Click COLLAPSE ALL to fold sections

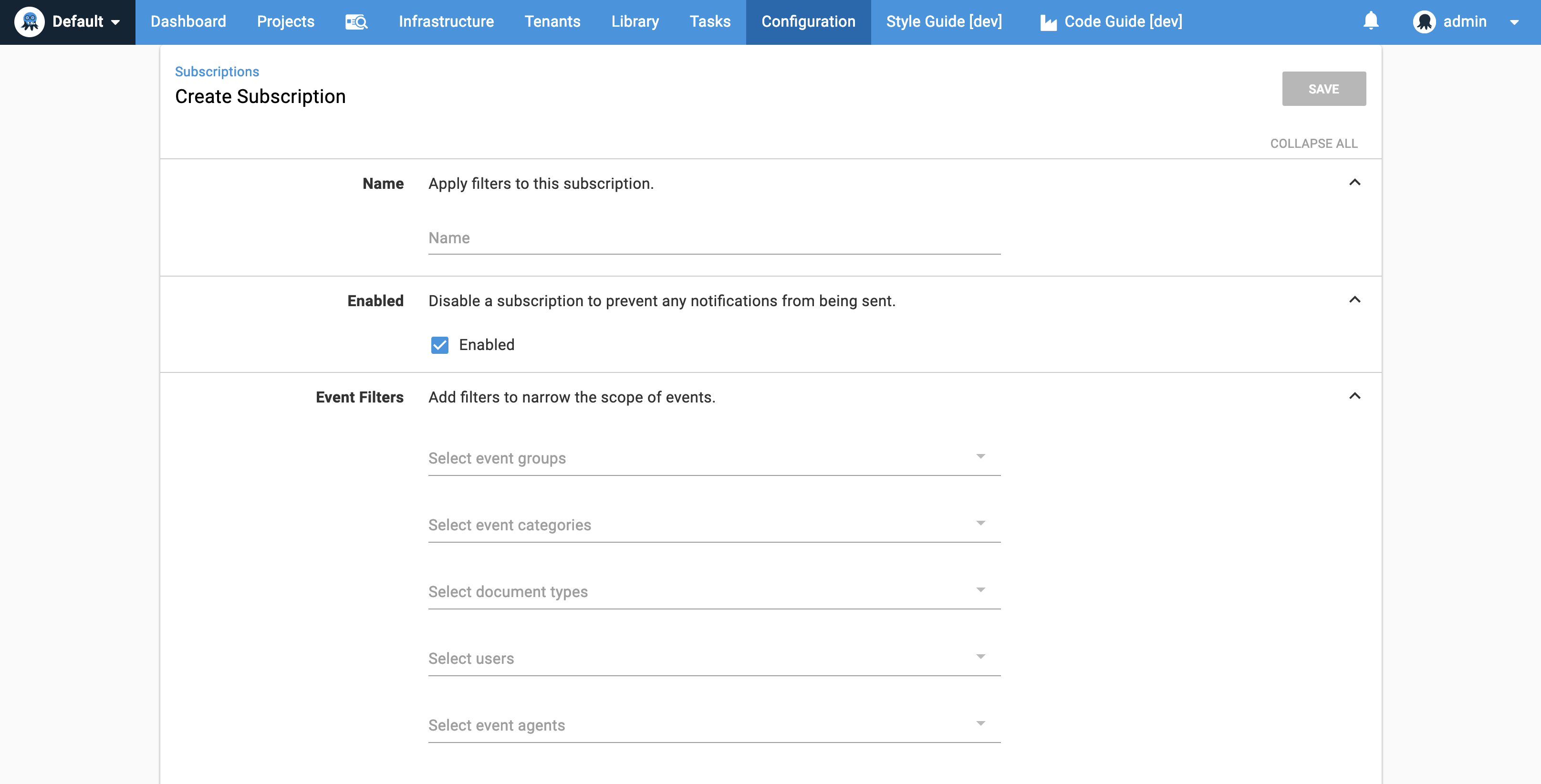pyautogui.click(x=1314, y=144)
